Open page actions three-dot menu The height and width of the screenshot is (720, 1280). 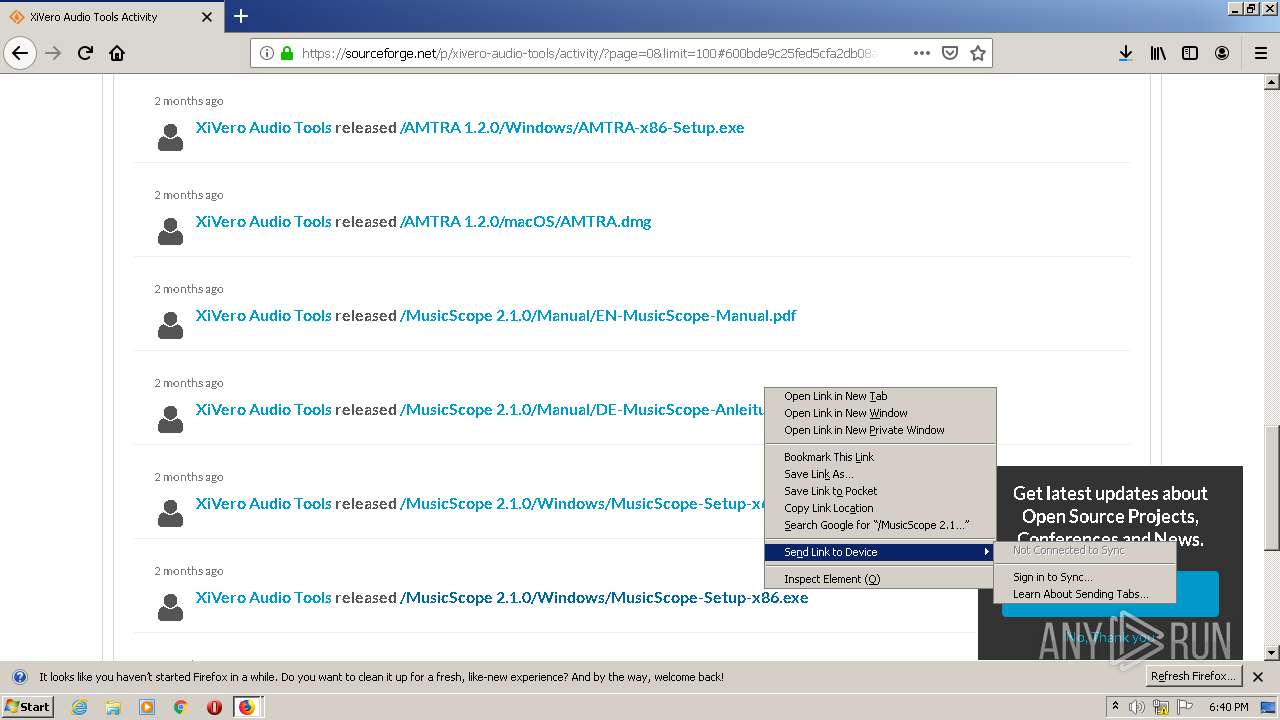922,53
